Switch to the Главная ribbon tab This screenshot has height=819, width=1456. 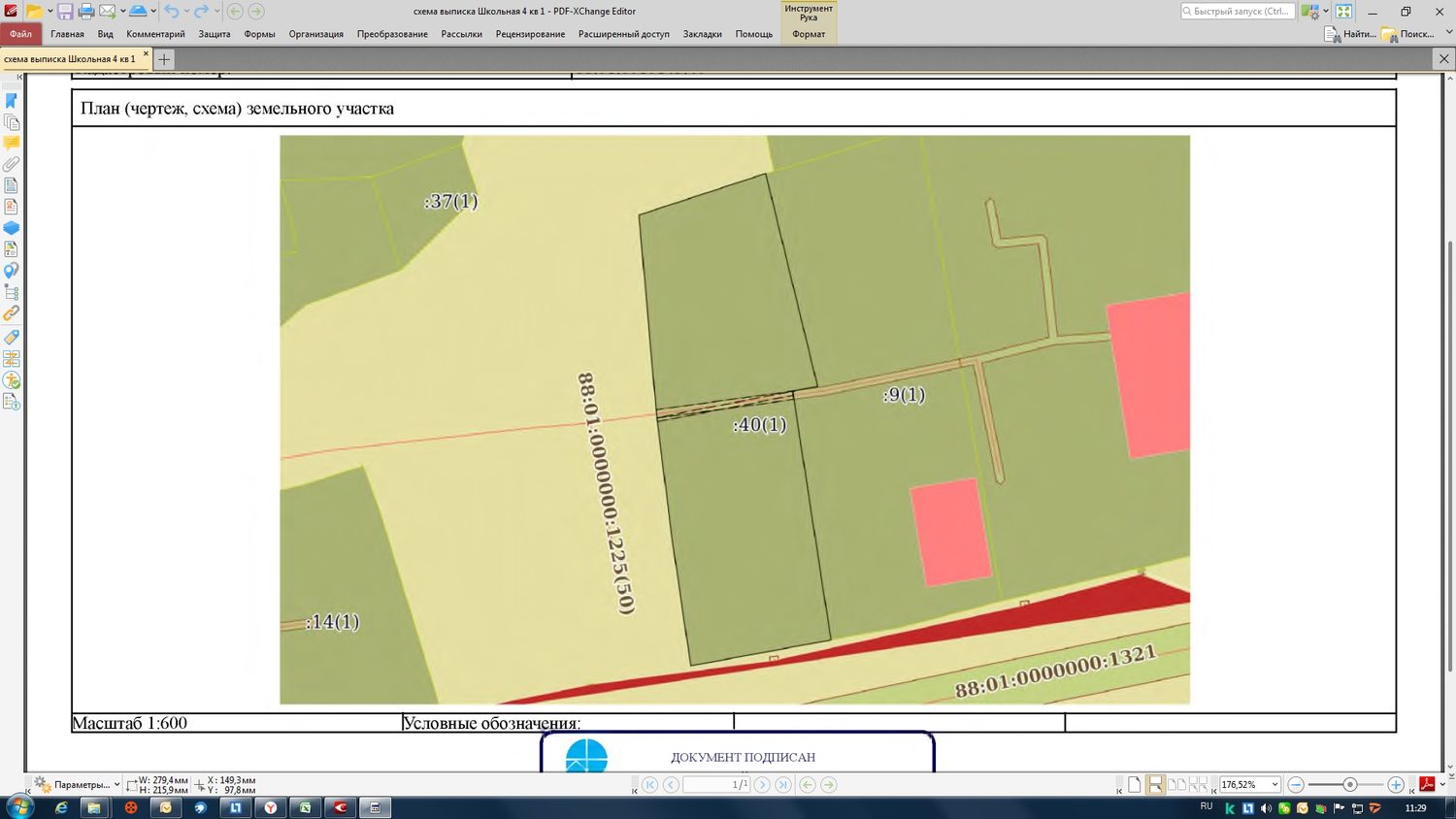coord(67,34)
